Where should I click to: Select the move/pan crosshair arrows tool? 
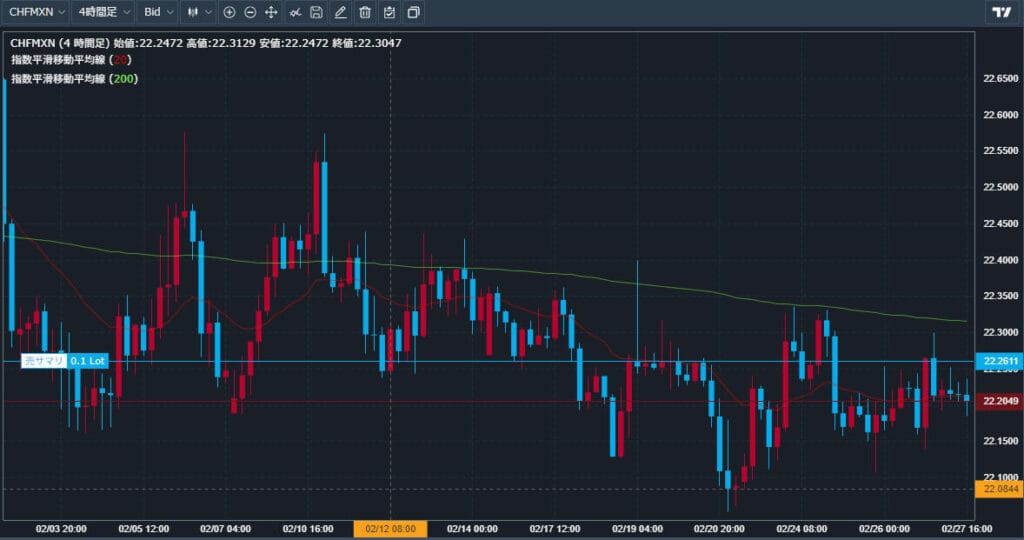[271, 12]
